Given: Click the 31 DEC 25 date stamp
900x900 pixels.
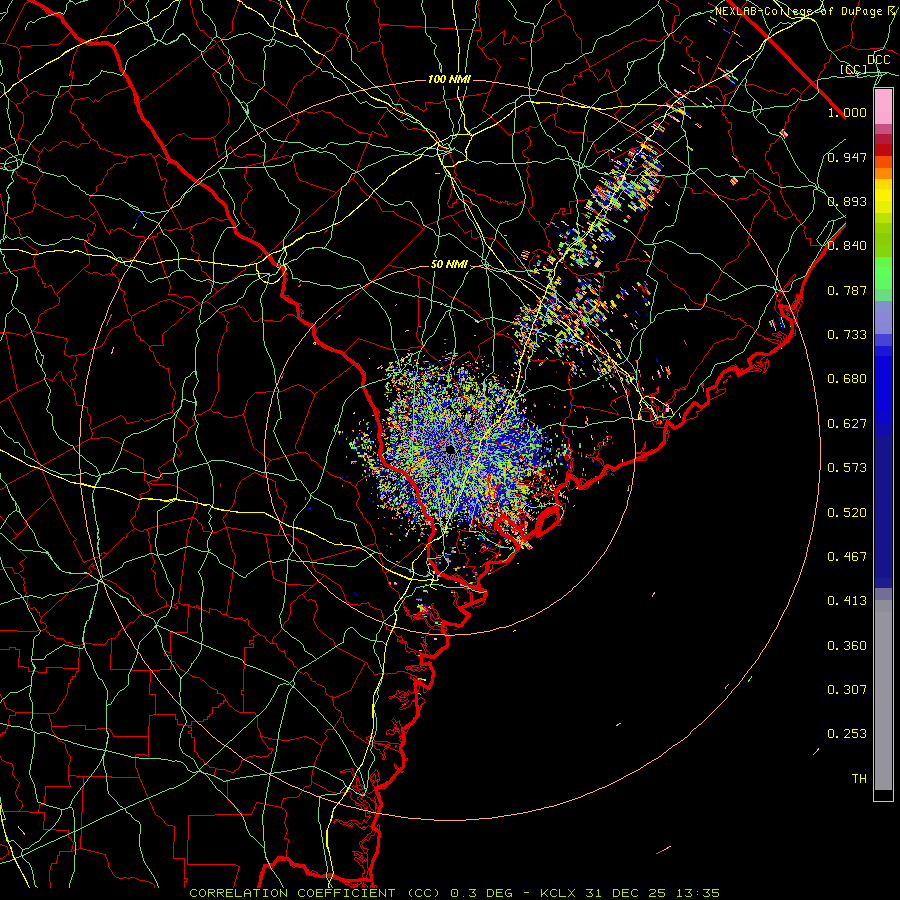Looking at the screenshot, I should click(x=626, y=893).
